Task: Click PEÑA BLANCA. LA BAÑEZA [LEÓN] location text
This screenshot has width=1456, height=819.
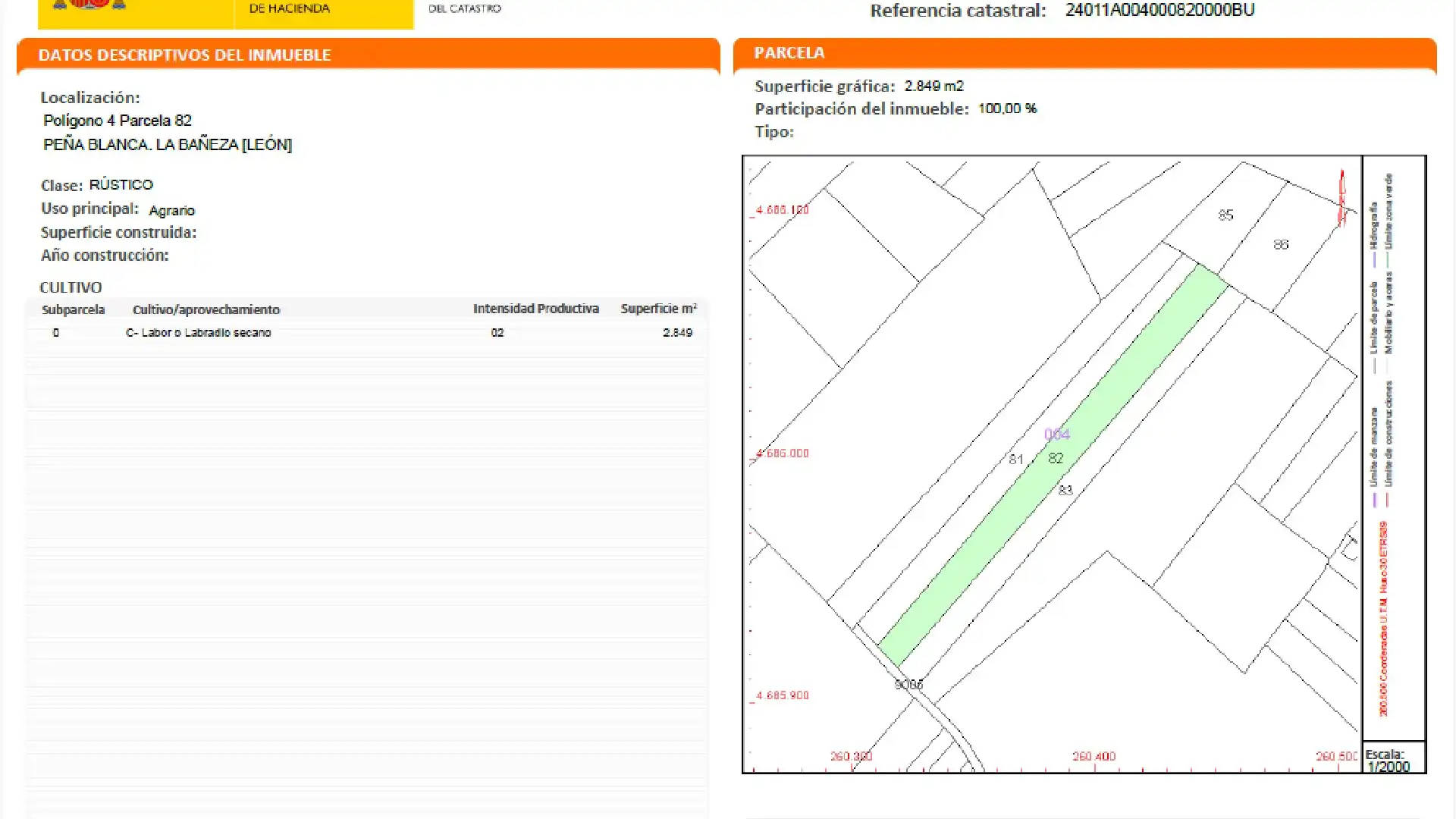Action: 168,144
